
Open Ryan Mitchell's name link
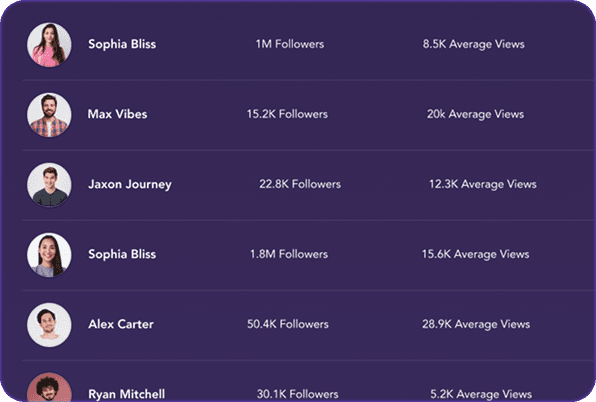pos(127,394)
